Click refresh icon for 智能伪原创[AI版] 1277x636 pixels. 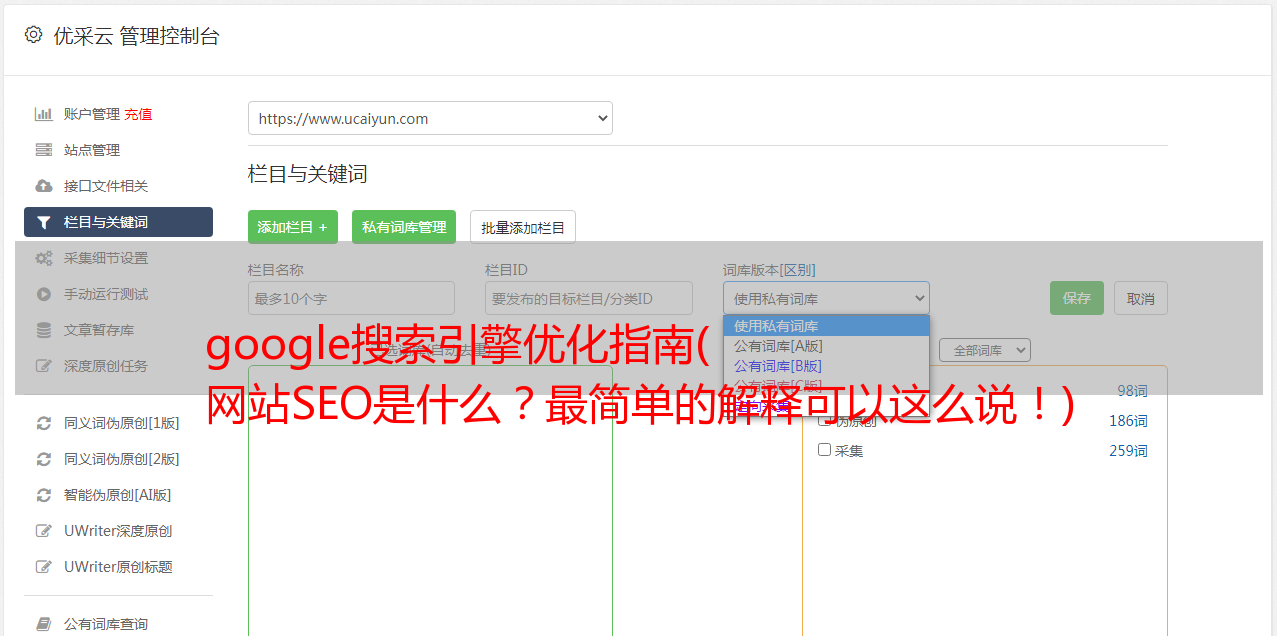click(x=43, y=495)
